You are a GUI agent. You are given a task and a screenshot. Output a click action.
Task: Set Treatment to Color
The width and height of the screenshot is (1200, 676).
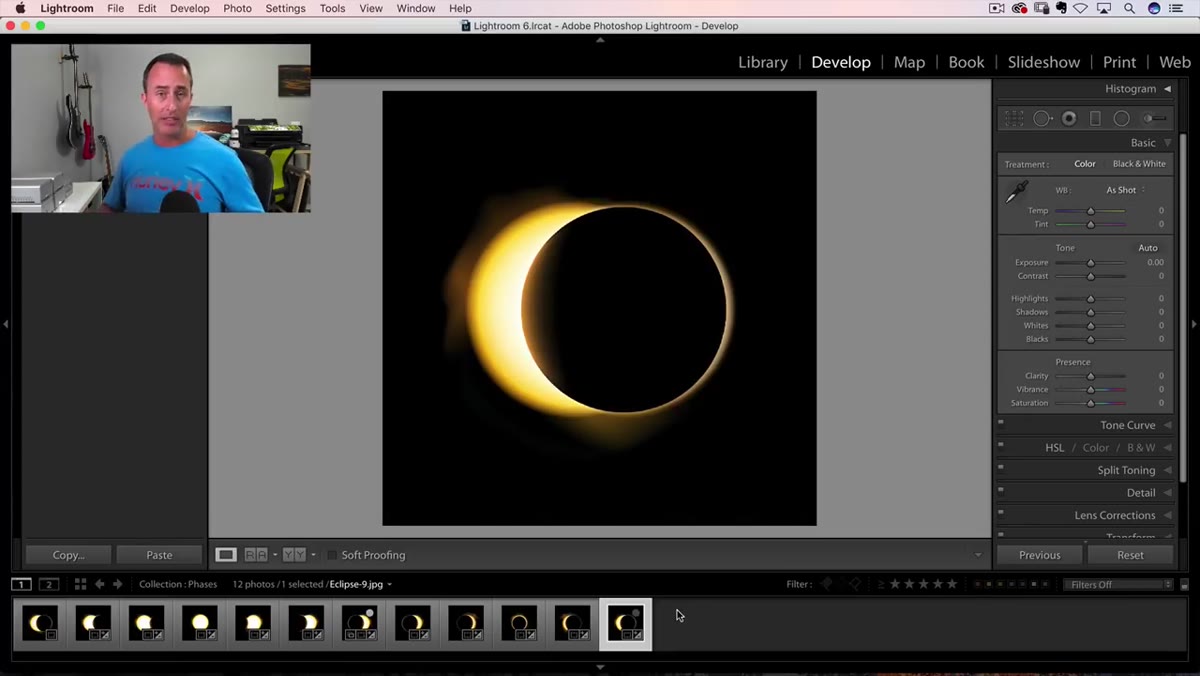tap(1085, 164)
